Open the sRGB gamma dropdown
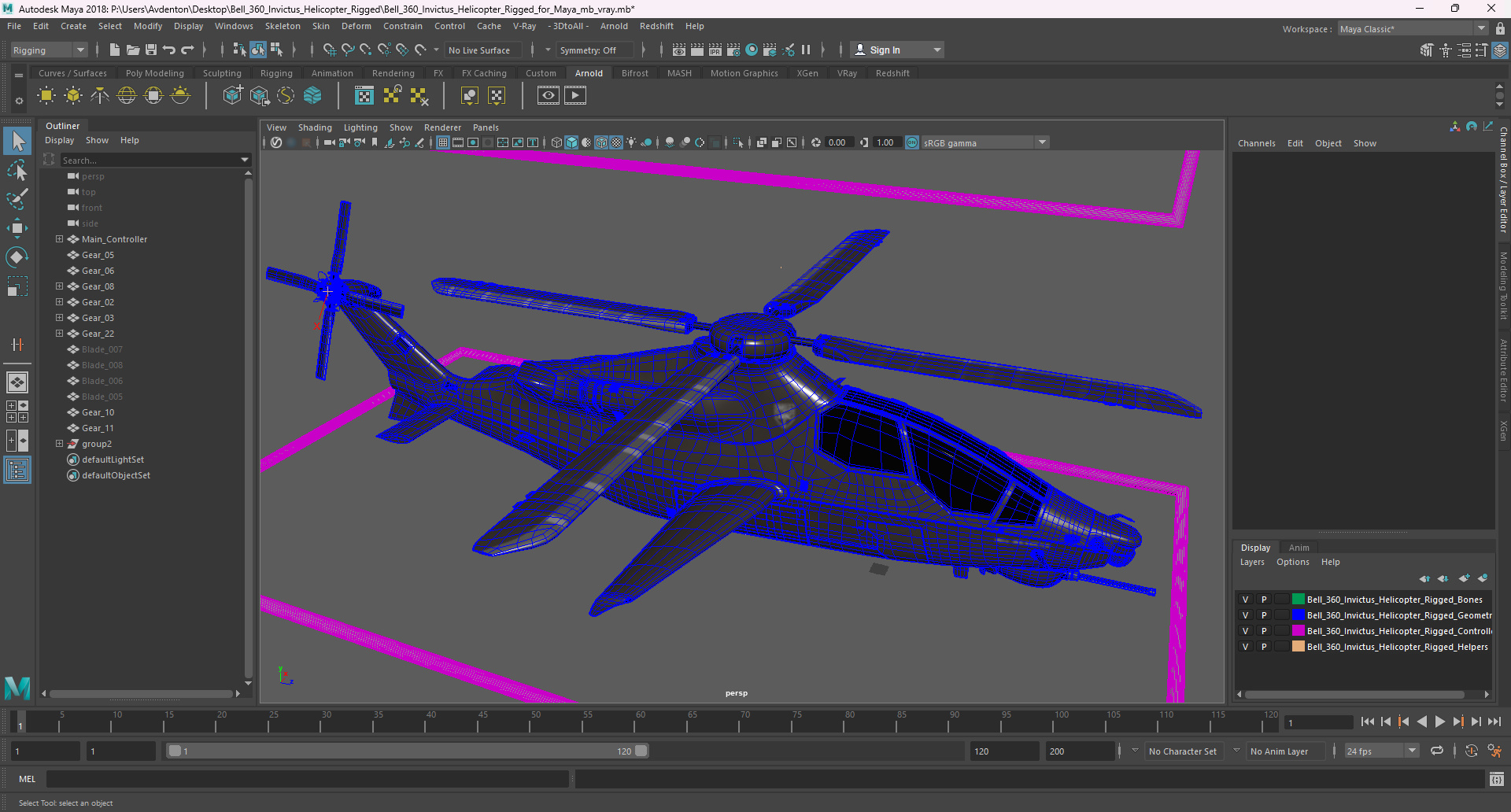Image resolution: width=1511 pixels, height=812 pixels. point(985,142)
